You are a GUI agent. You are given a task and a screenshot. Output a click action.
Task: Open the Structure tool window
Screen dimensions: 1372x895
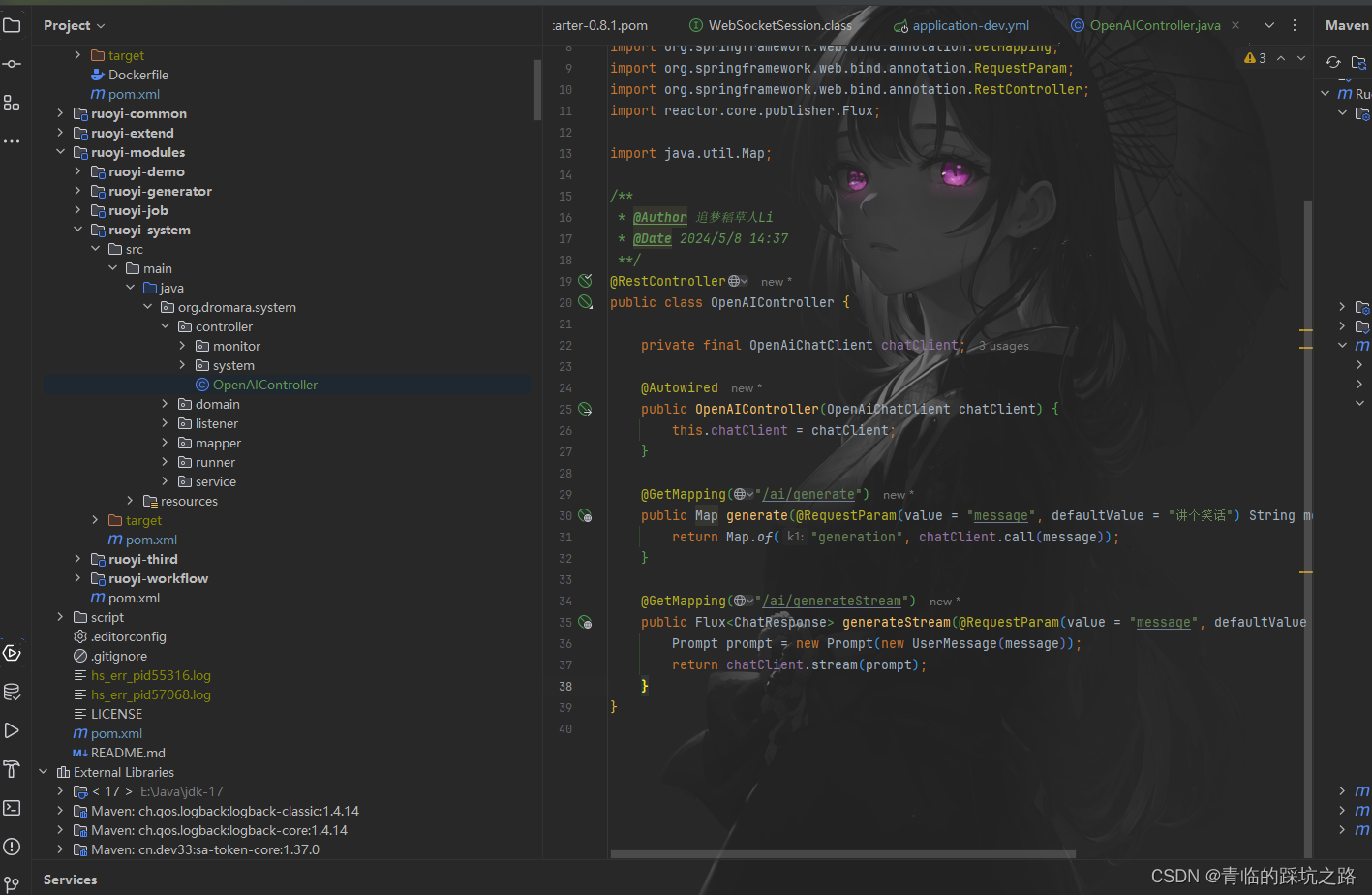(13, 102)
